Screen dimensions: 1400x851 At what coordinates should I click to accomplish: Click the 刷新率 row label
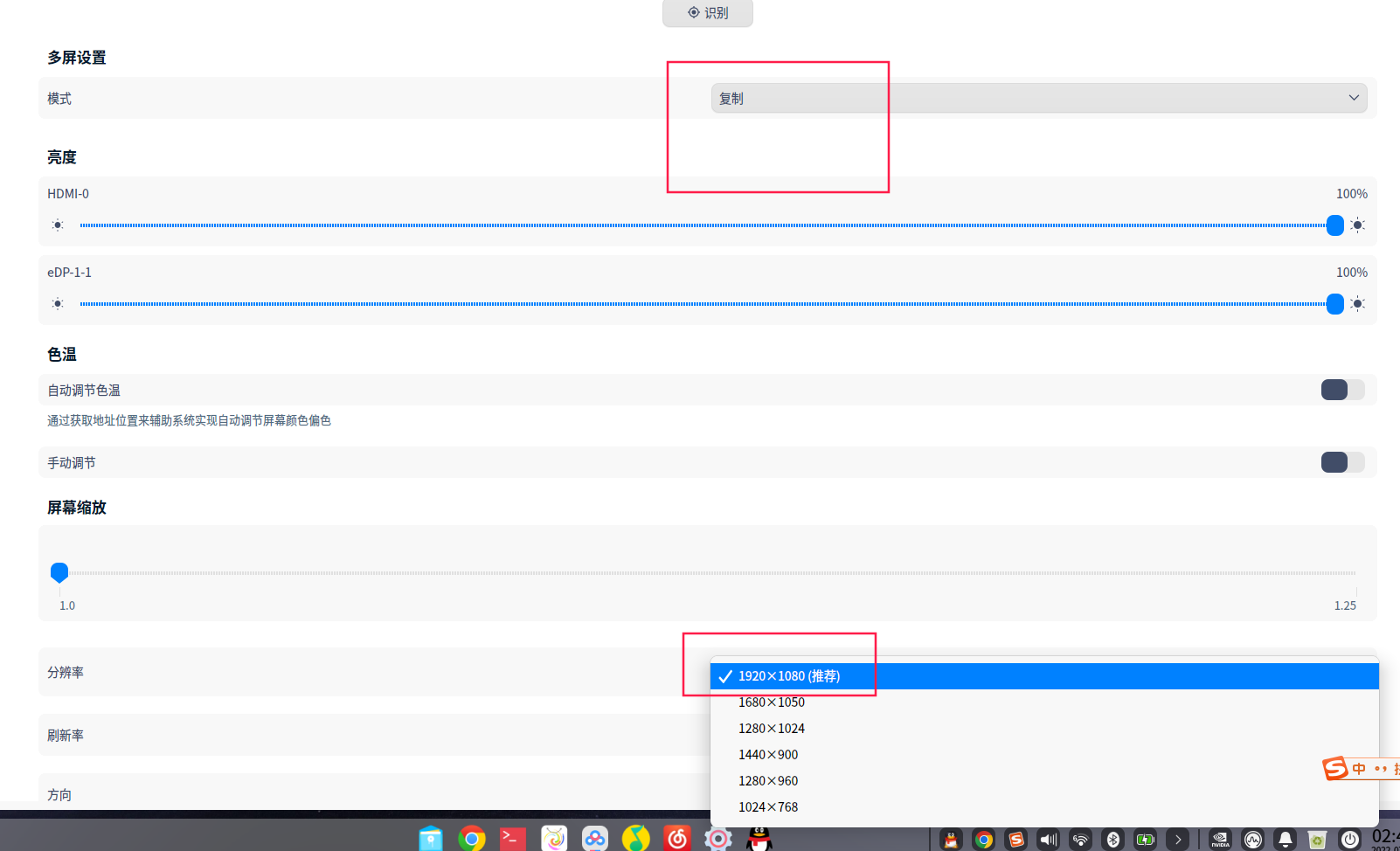(x=66, y=736)
